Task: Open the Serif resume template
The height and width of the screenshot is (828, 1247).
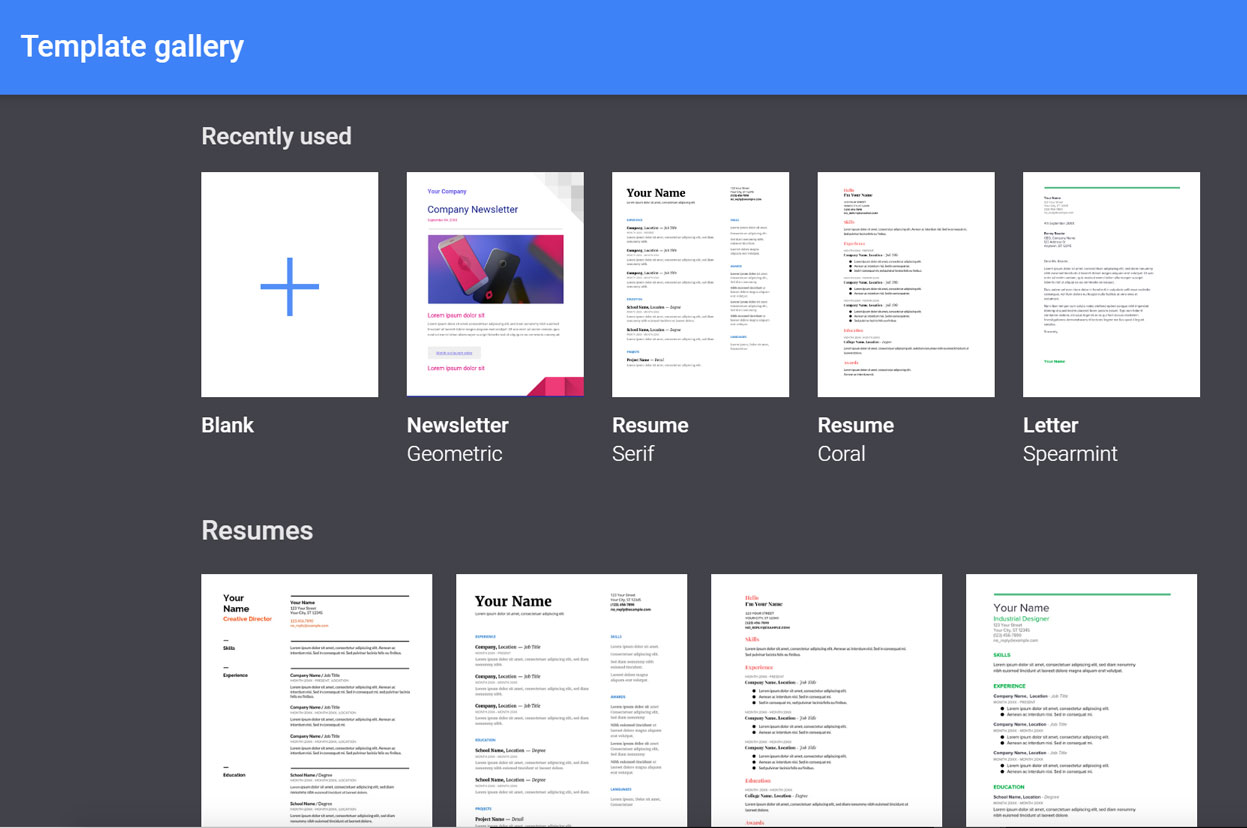Action: click(700, 284)
